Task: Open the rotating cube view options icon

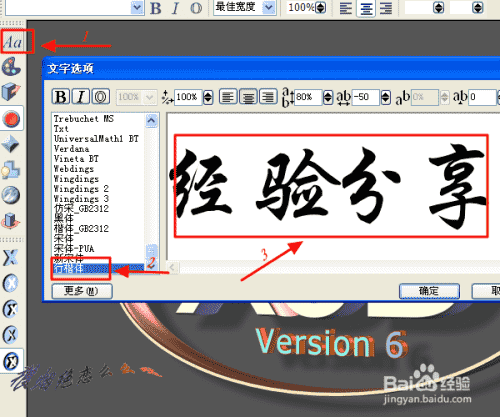Action: point(11,221)
